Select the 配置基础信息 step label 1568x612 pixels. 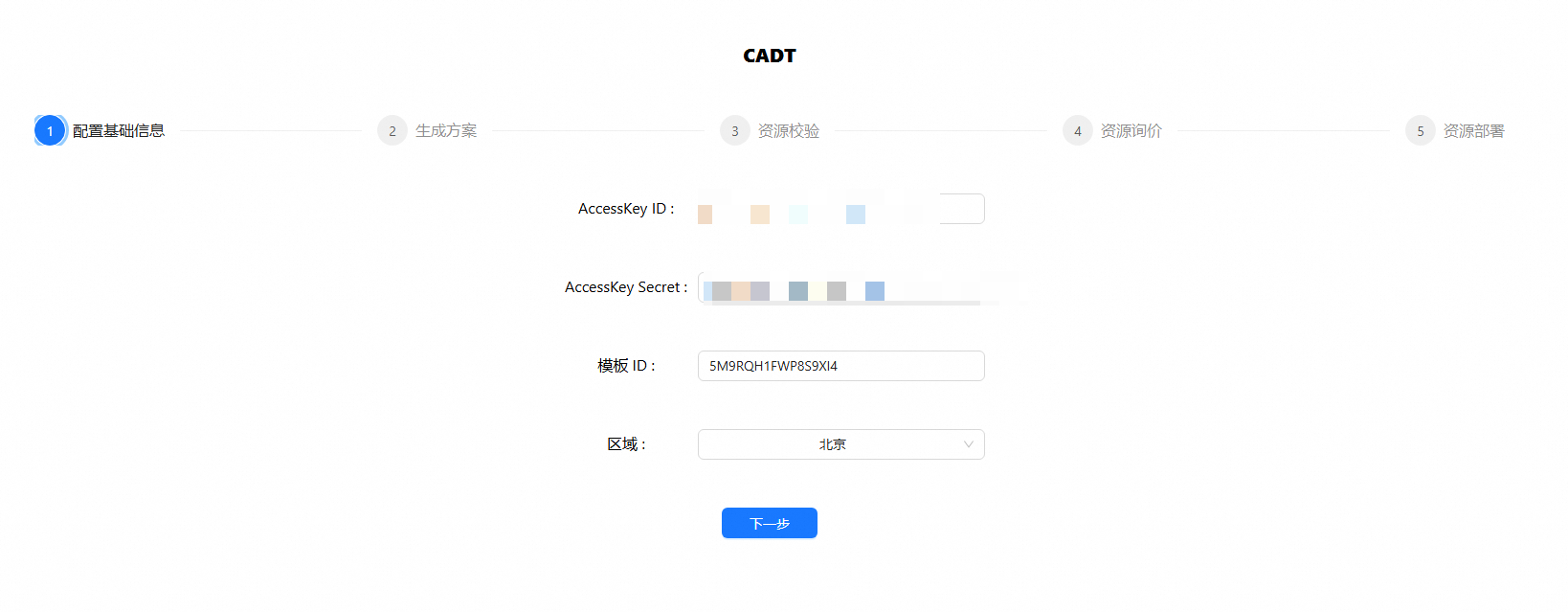tap(119, 131)
